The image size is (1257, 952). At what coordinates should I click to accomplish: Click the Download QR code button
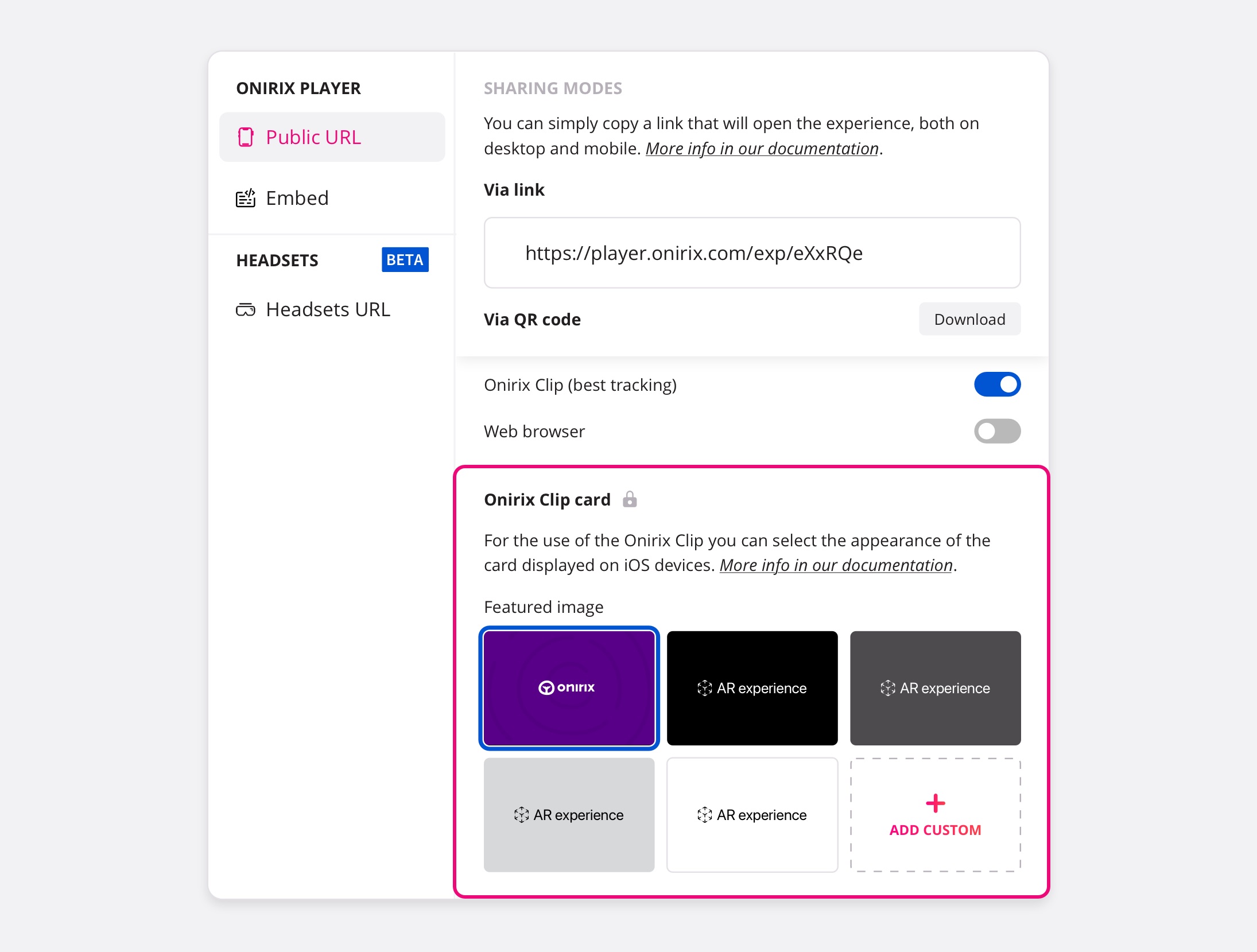pos(967,319)
